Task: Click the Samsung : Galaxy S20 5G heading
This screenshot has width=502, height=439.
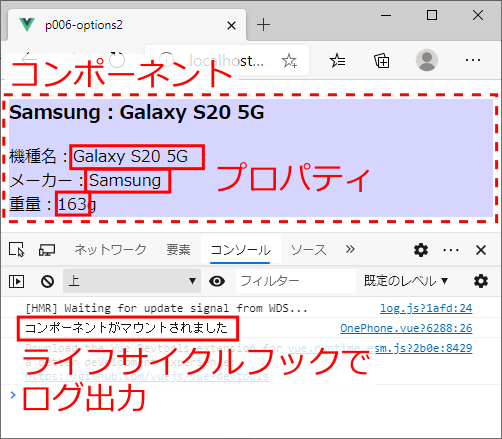Action: tap(137, 112)
